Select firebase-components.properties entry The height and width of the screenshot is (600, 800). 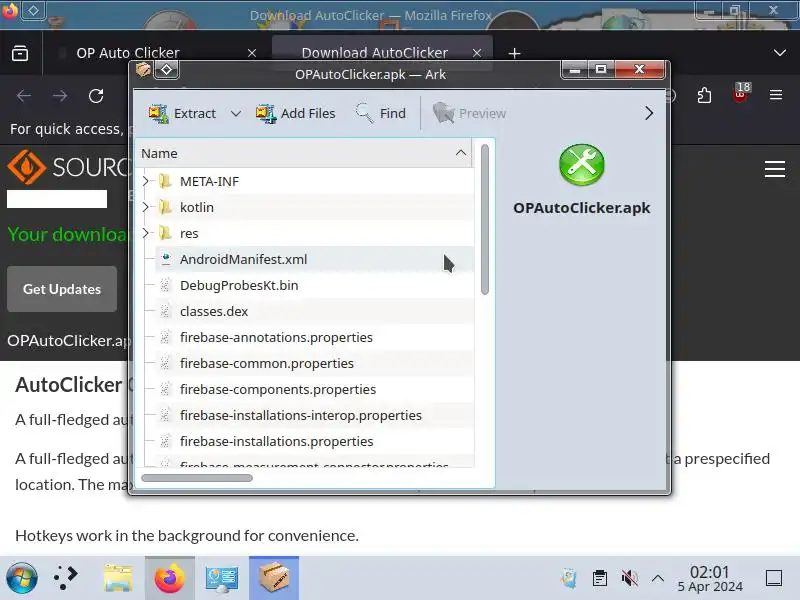coord(278,389)
